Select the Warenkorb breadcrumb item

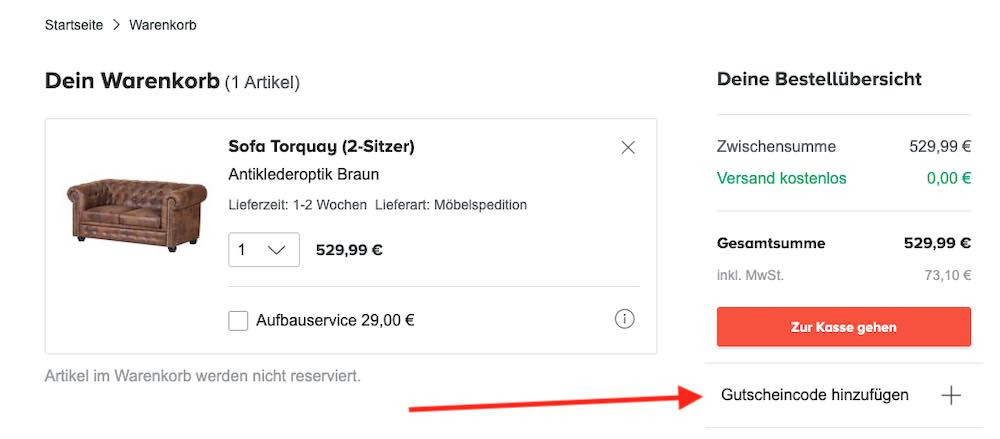[x=163, y=25]
